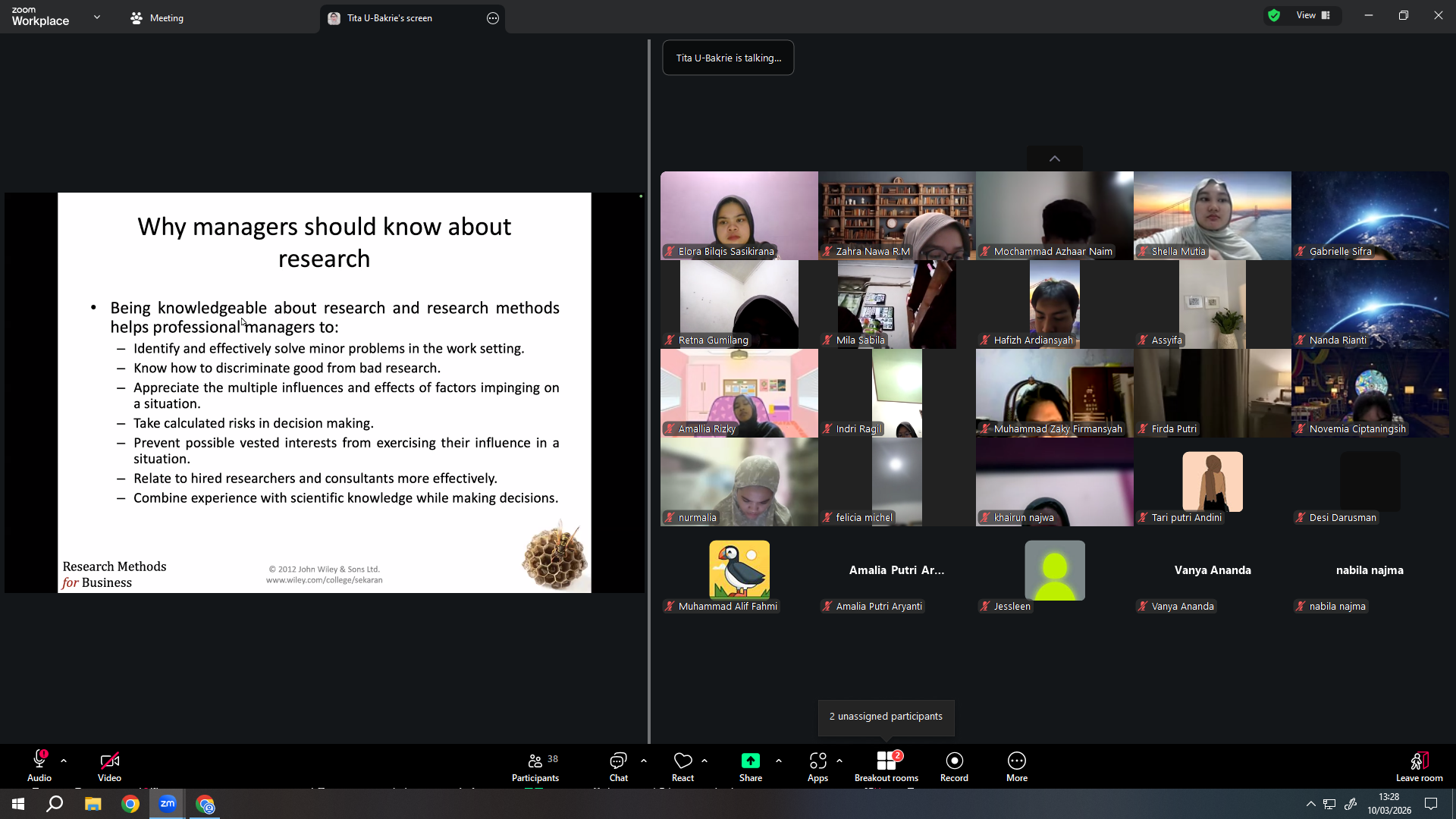Open Breakout rooms

coord(886,767)
